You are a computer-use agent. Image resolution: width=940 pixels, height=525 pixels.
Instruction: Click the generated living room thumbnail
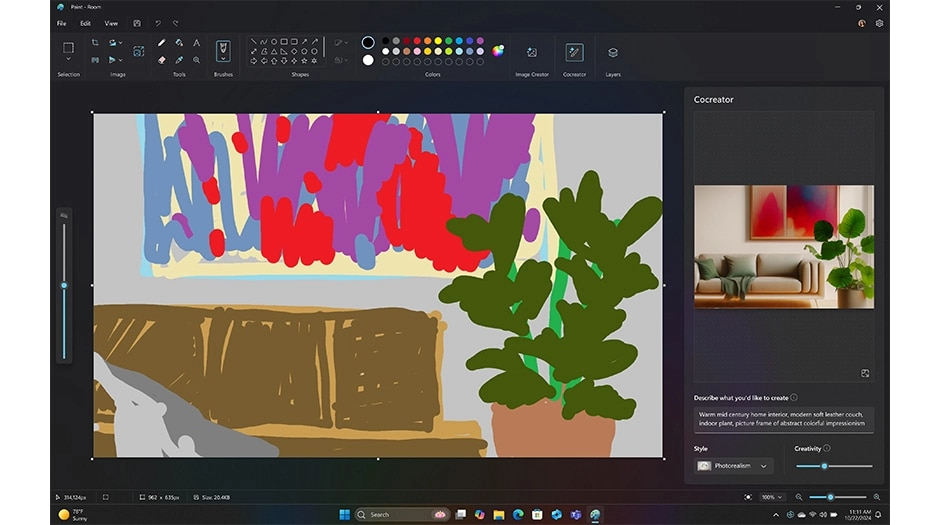[x=784, y=247]
